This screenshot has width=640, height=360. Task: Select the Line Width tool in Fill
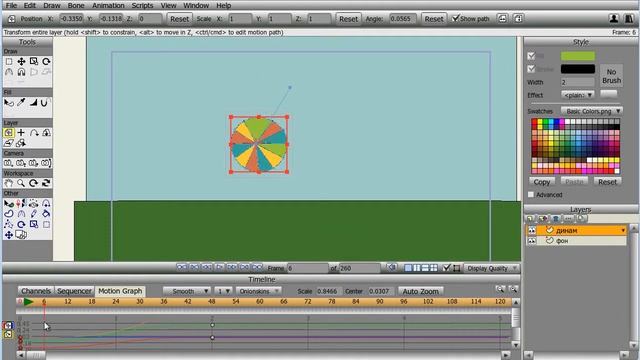34,102
